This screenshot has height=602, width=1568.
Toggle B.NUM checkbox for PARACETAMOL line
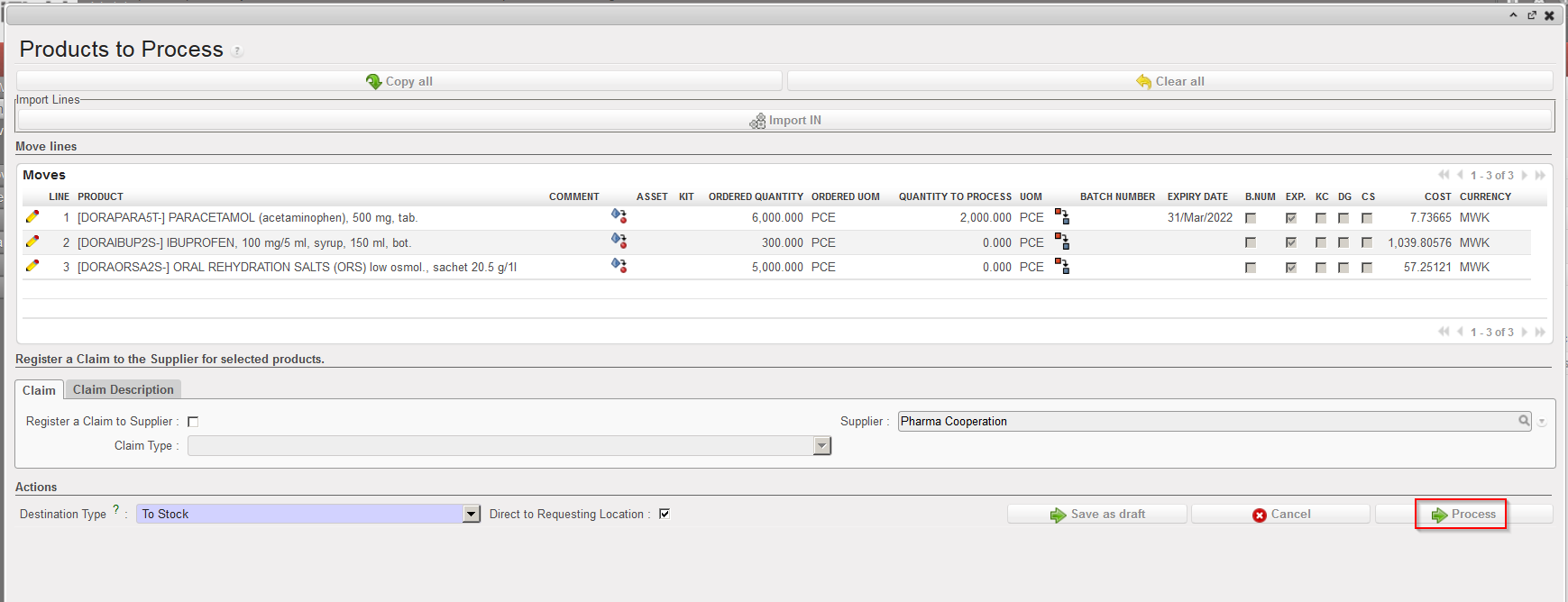click(1251, 218)
